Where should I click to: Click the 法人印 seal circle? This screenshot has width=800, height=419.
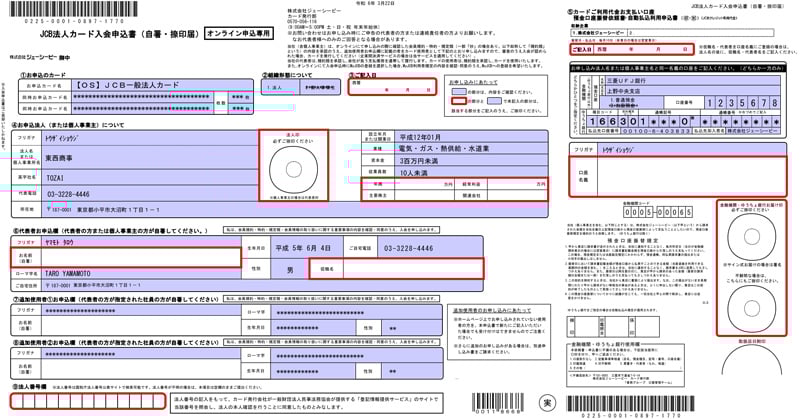click(x=293, y=169)
